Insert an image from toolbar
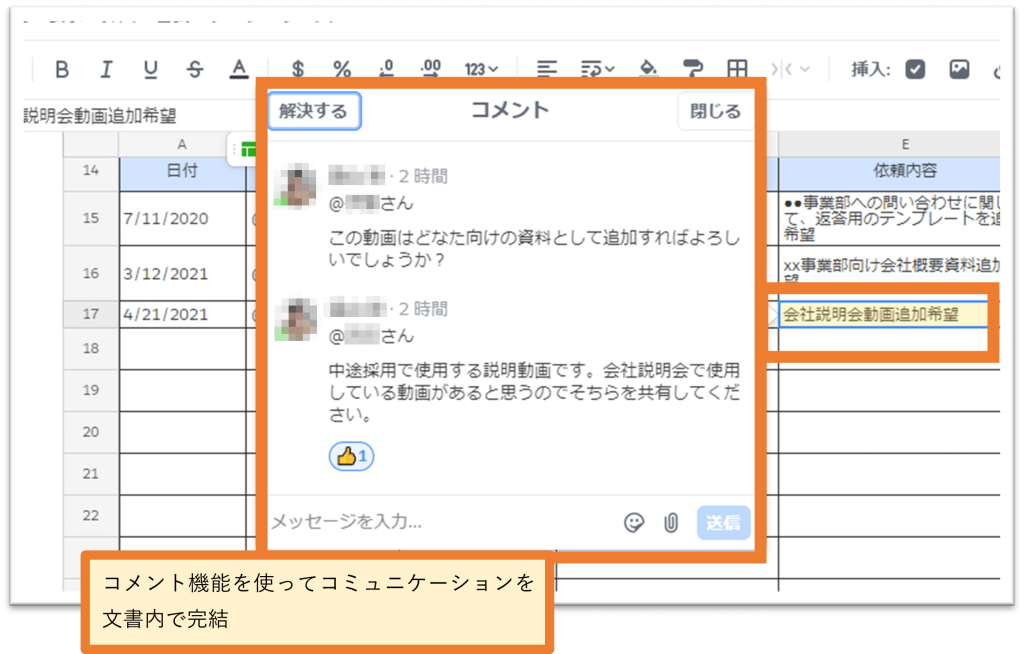Viewport: 1024px width, 654px height. pyautogui.click(x=959, y=69)
